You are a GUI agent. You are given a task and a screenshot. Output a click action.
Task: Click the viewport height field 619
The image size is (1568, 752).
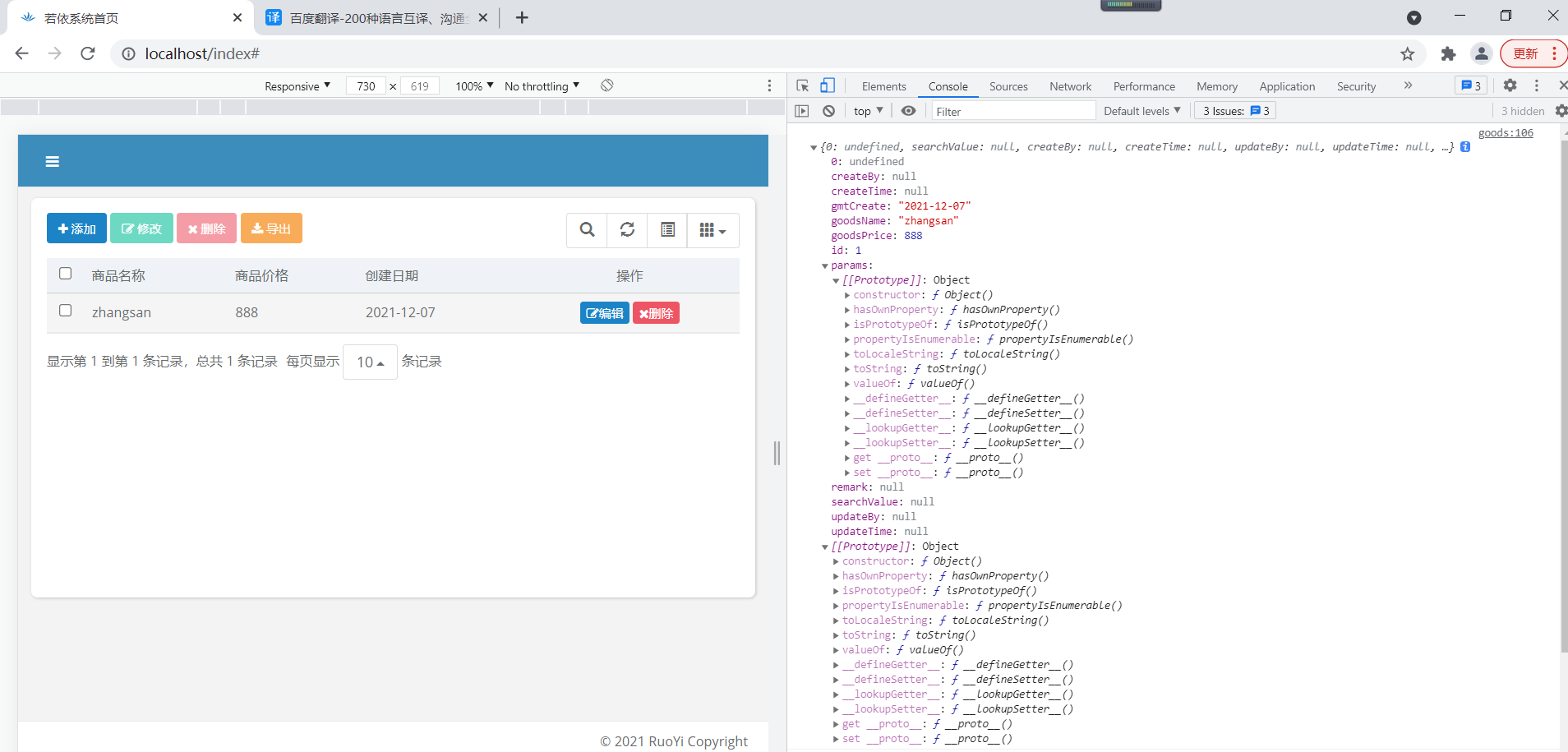point(419,85)
